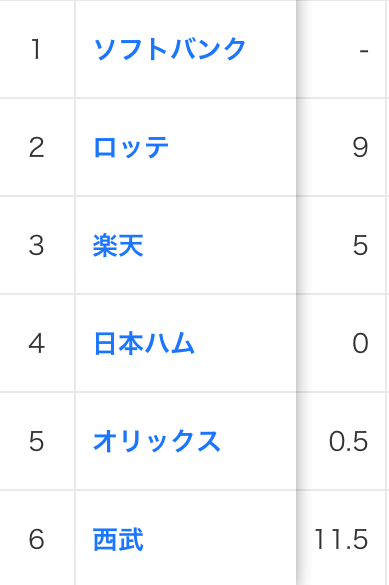Select rank 2 cell

click(37, 147)
